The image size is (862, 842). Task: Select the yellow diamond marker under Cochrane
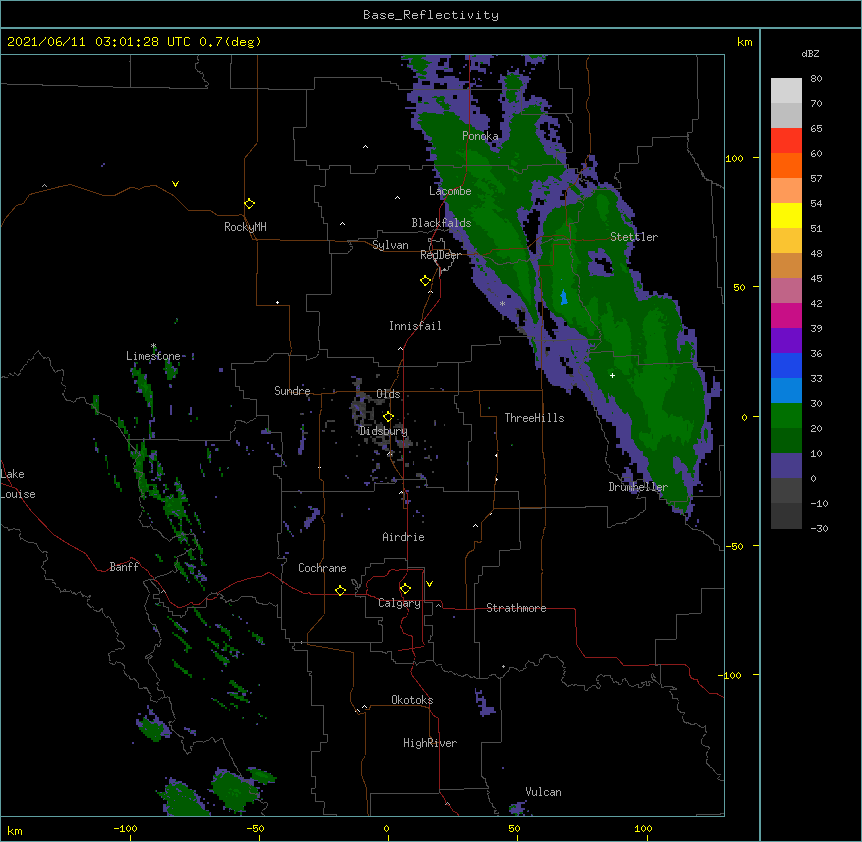[x=340, y=590]
